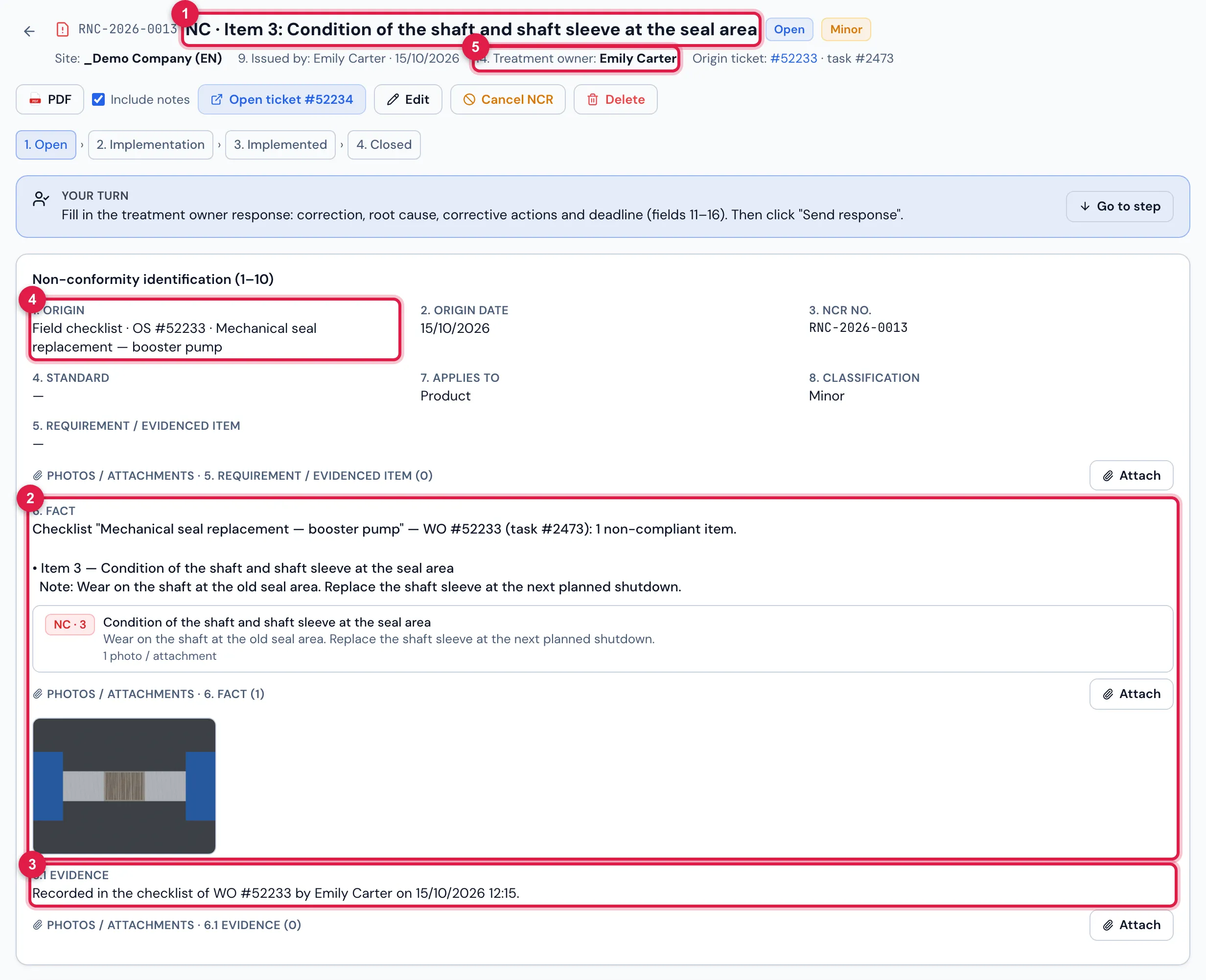The width and height of the screenshot is (1206, 980).
Task: Select the 1. Open step
Action: pyautogui.click(x=46, y=144)
